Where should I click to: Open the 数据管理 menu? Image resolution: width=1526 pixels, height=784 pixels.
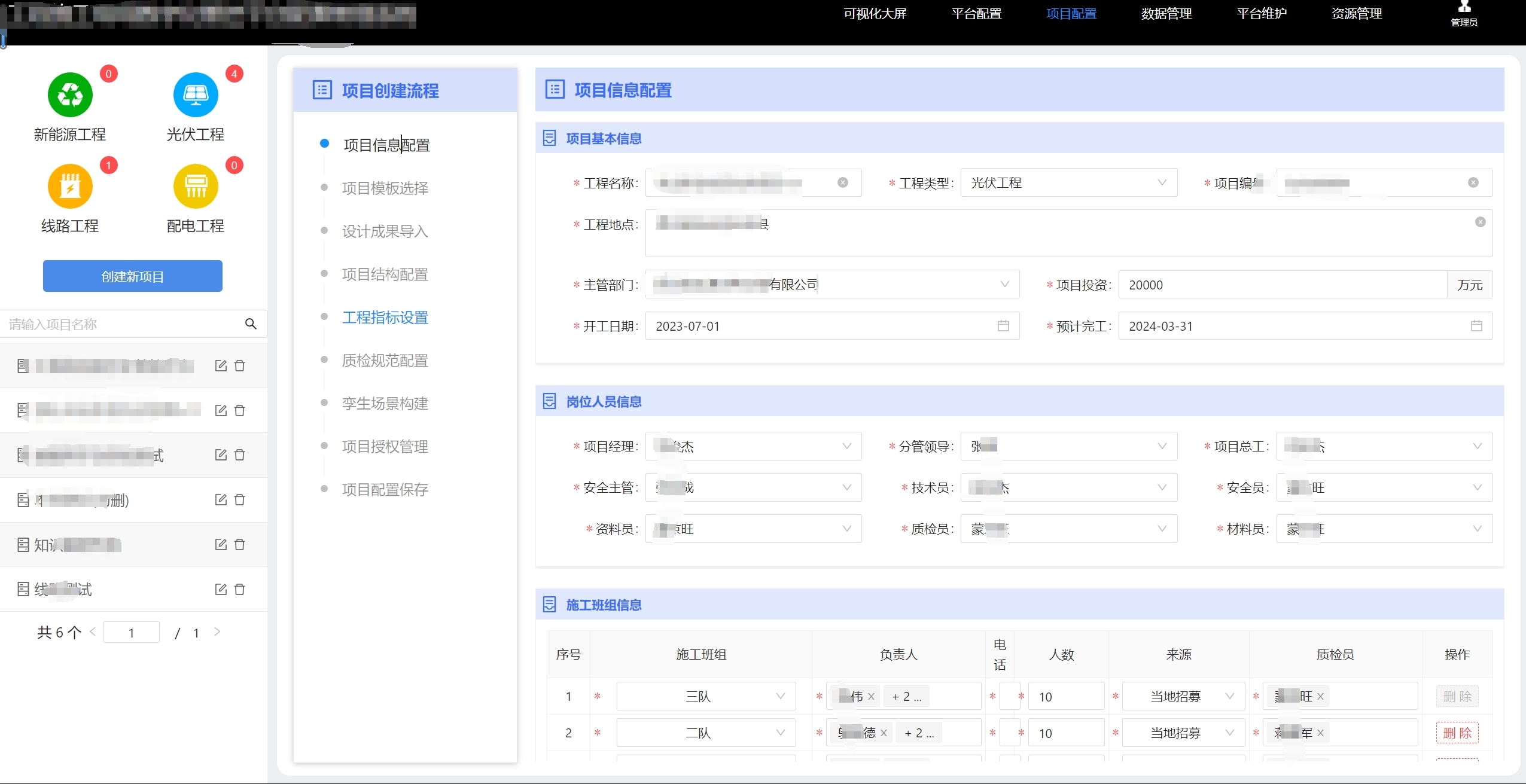tap(1166, 13)
